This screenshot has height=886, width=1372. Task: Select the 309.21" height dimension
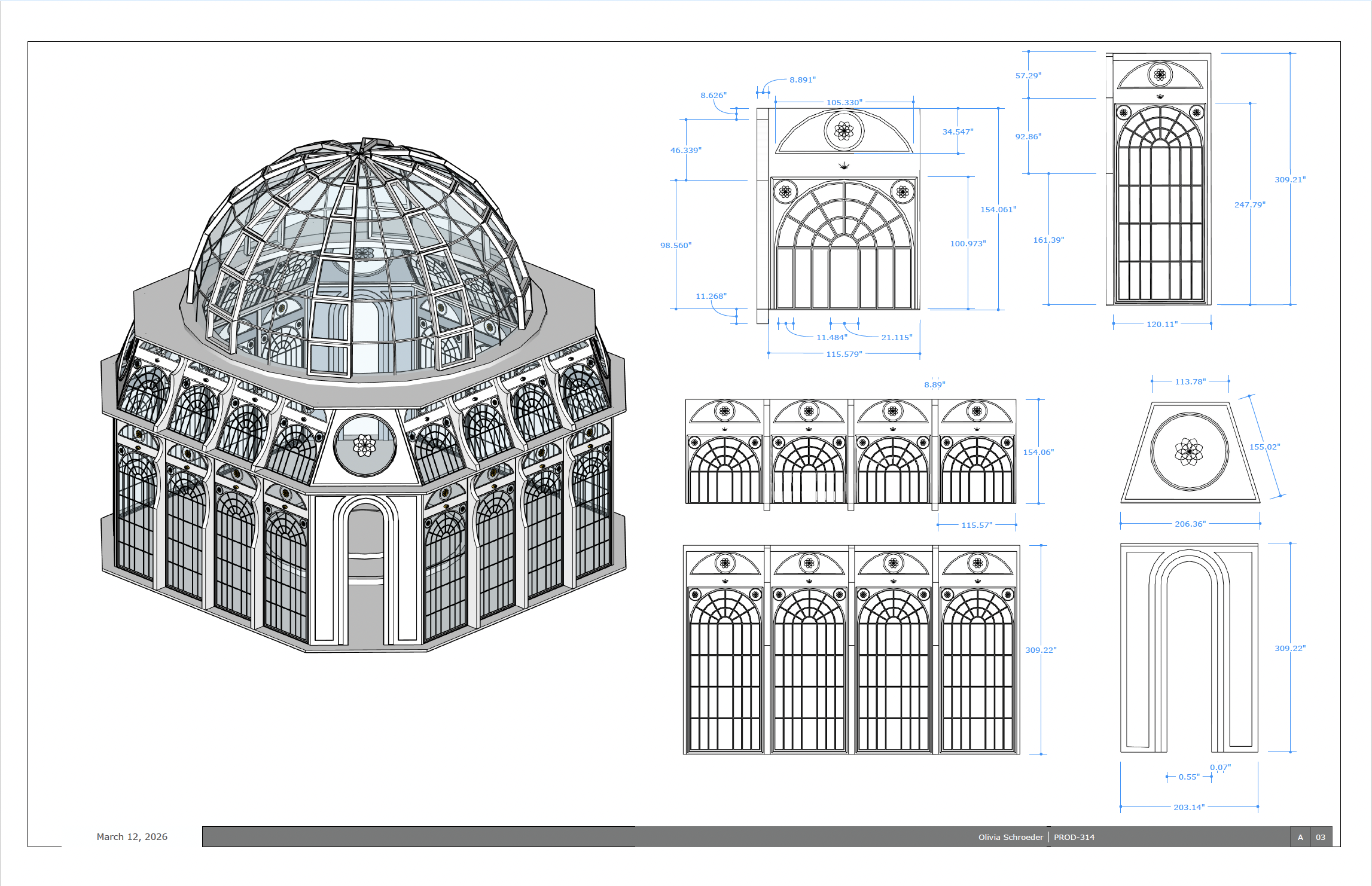[1290, 179]
